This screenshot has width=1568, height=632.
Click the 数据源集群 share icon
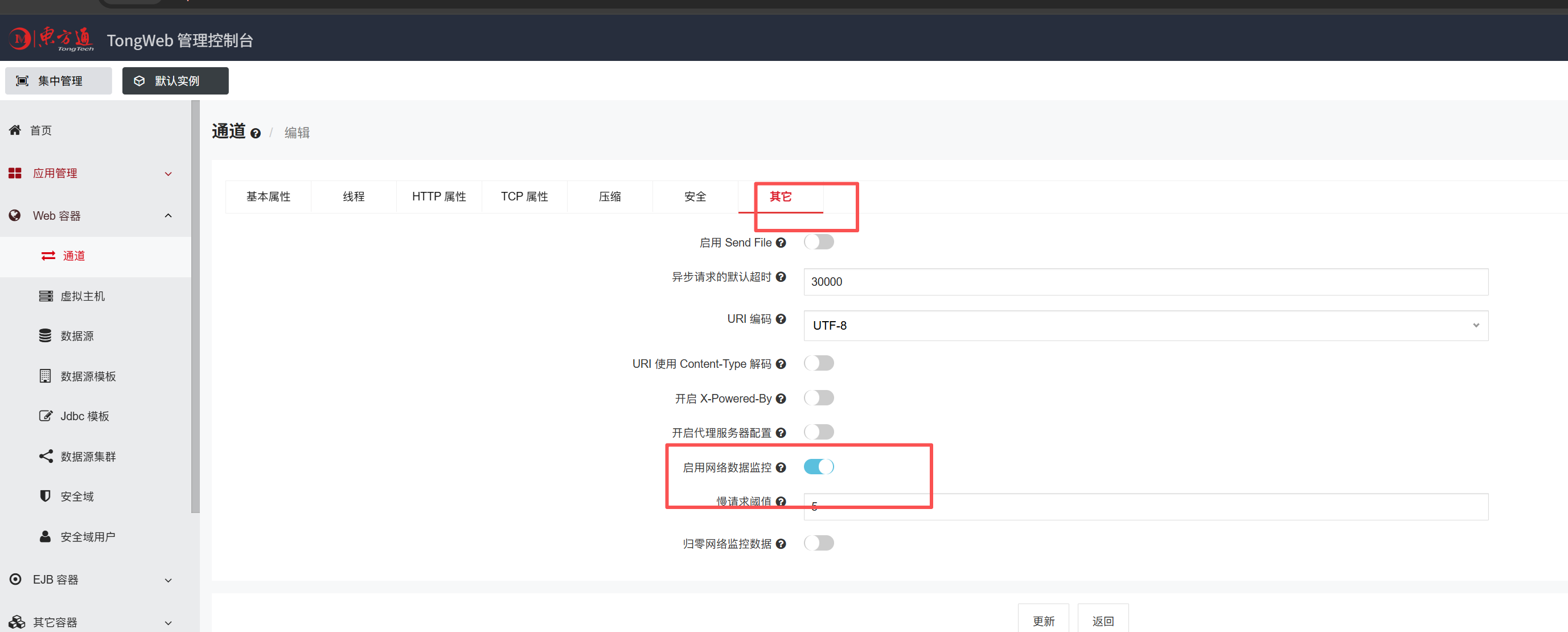[46, 456]
